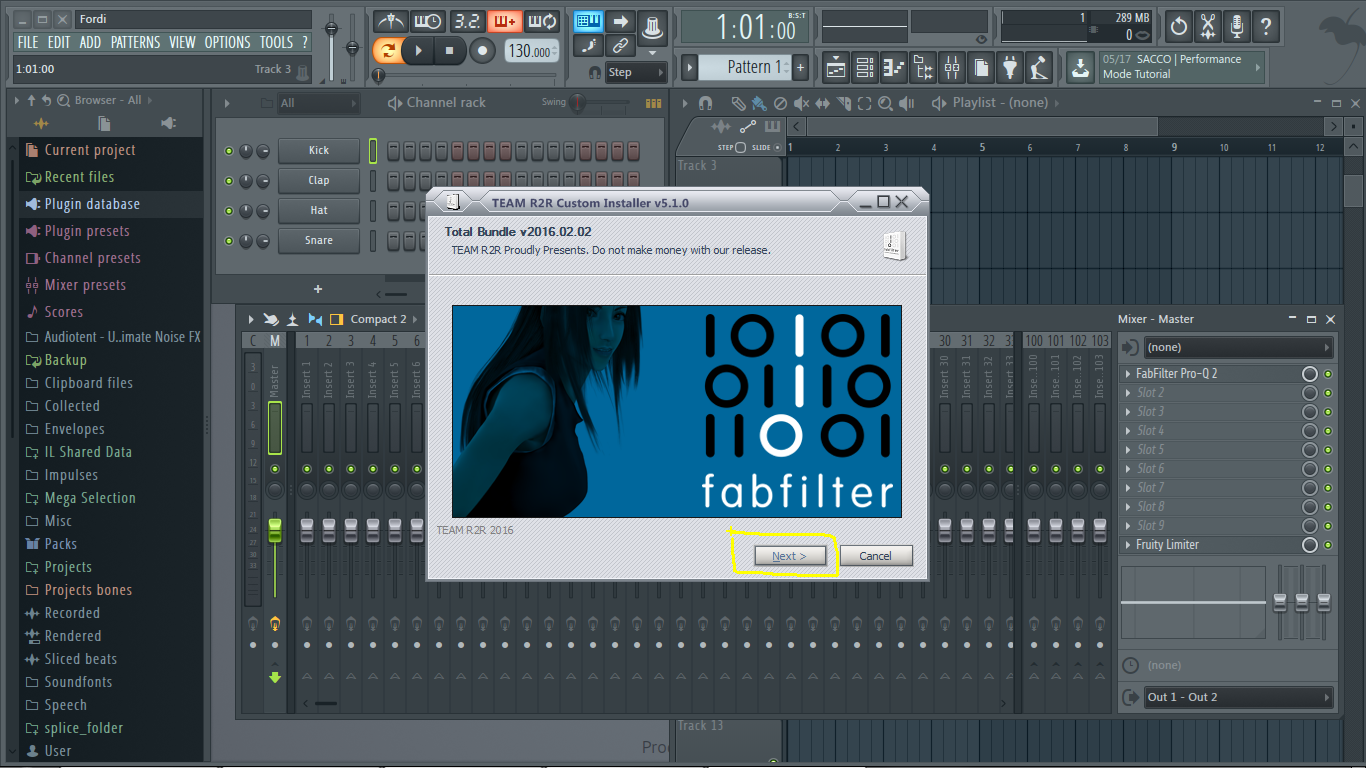Open channel rack All filter dropdown
This screenshot has width=1366, height=768.
318,103
